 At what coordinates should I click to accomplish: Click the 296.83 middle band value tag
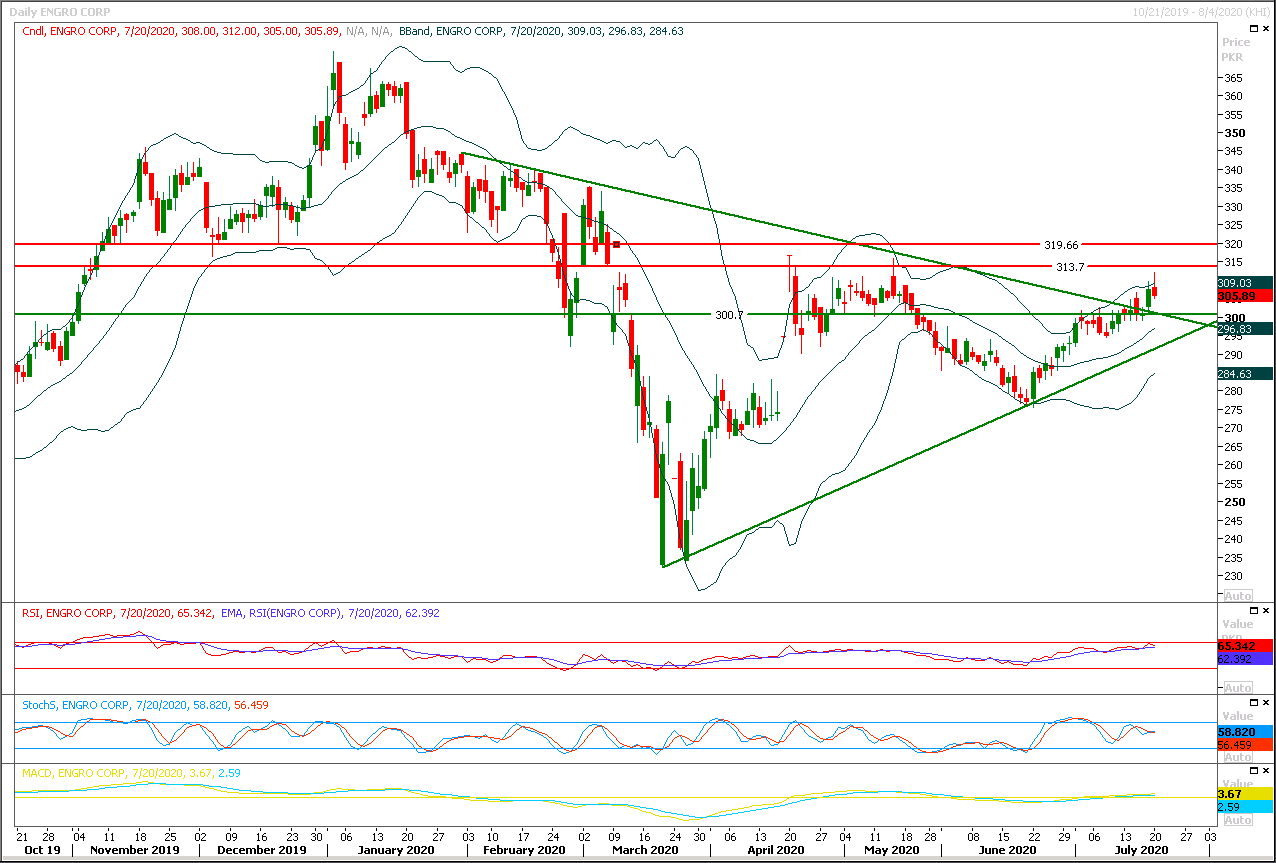pyautogui.click(x=1246, y=328)
